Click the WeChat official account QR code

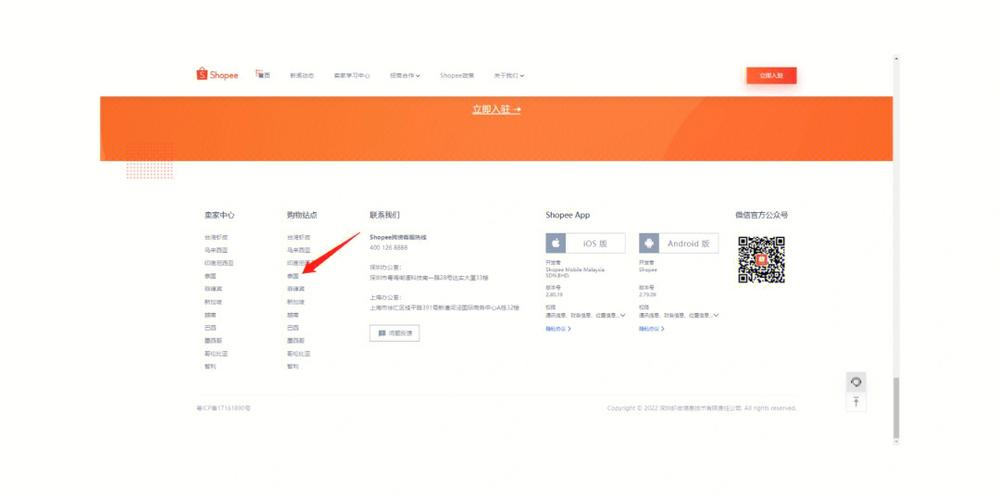(761, 260)
